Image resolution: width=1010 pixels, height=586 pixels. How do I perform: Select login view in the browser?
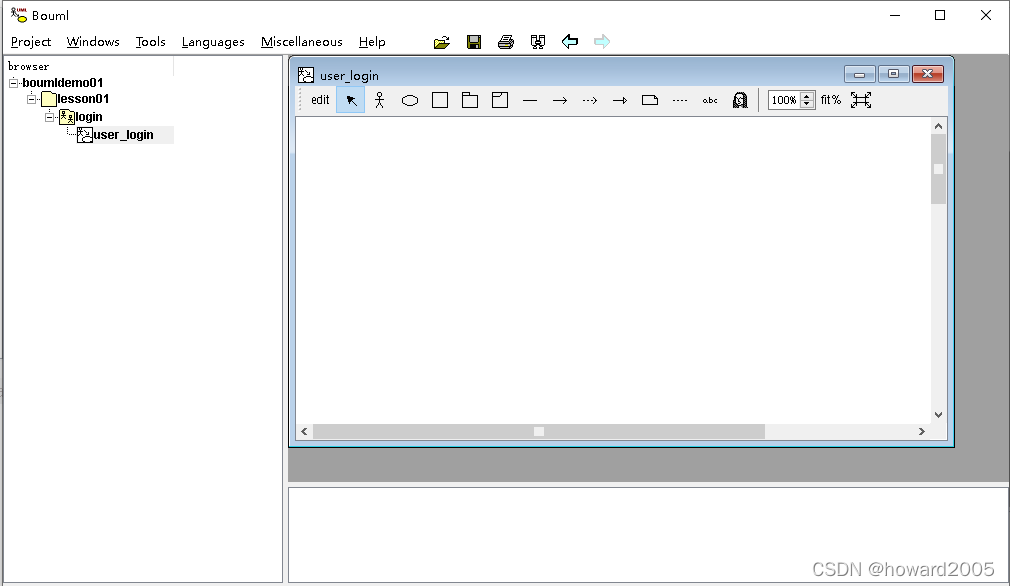tap(89, 117)
